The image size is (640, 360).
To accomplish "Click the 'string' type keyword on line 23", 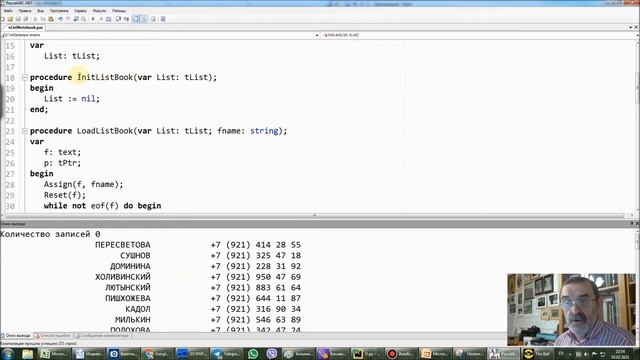I will pos(264,131).
